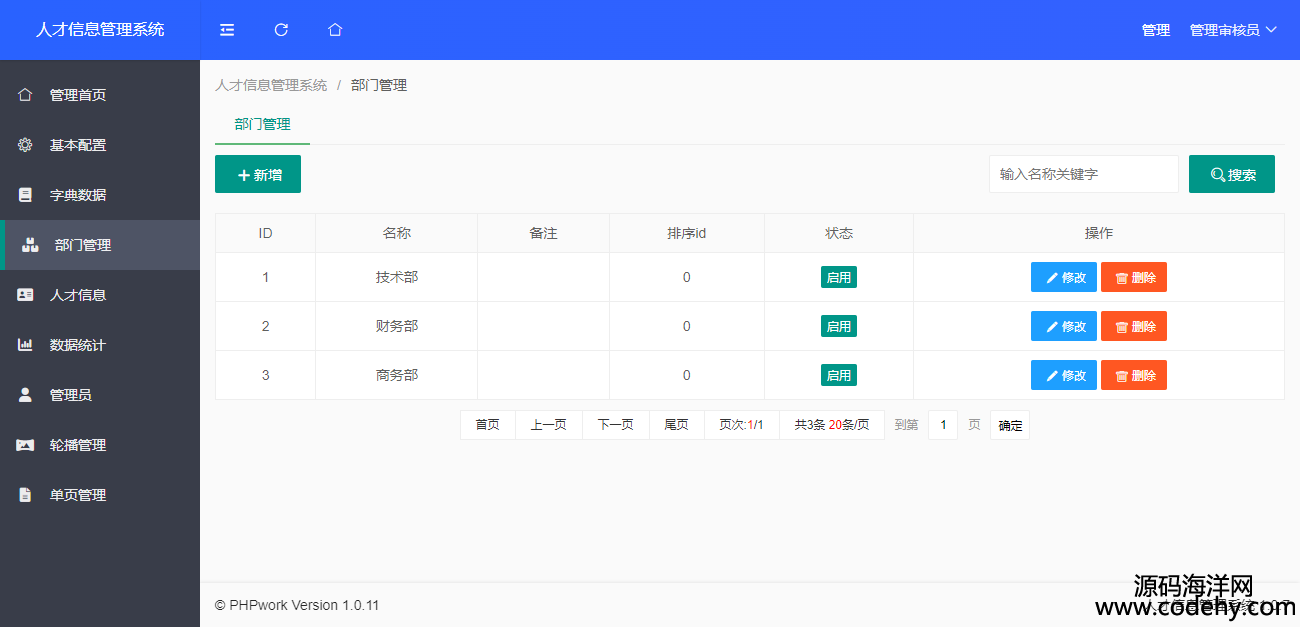Screen dimensions: 1300x627
Task: Click the 新增 button
Action: click(x=258, y=175)
